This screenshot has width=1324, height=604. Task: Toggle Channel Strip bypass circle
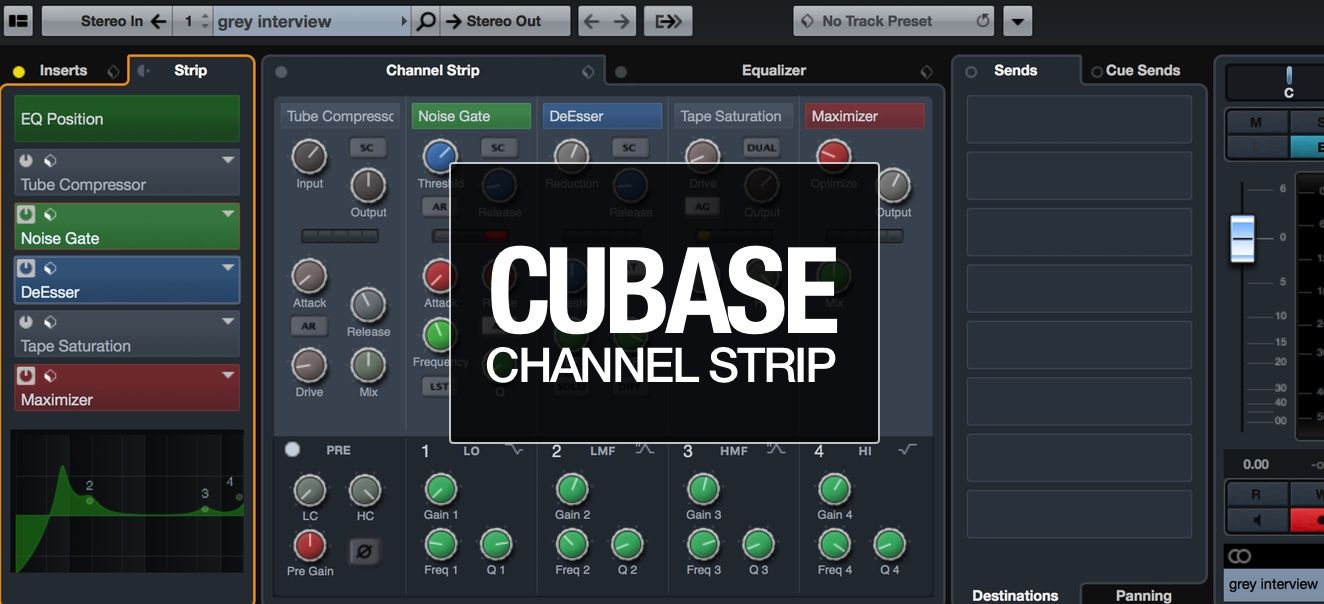(281, 72)
